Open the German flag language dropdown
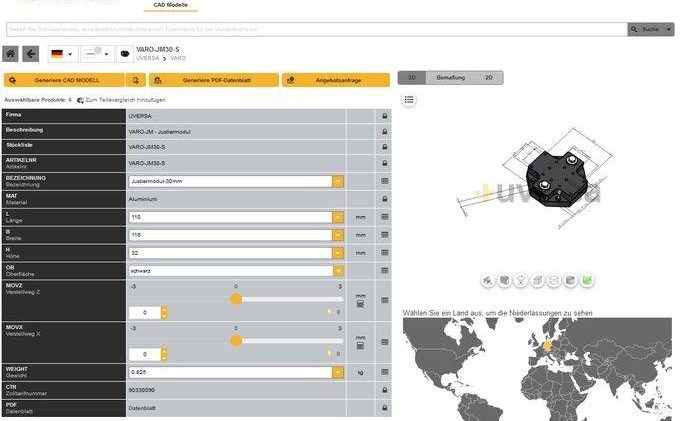Image resolution: width=680 pixels, height=421 pixels. click(x=61, y=54)
